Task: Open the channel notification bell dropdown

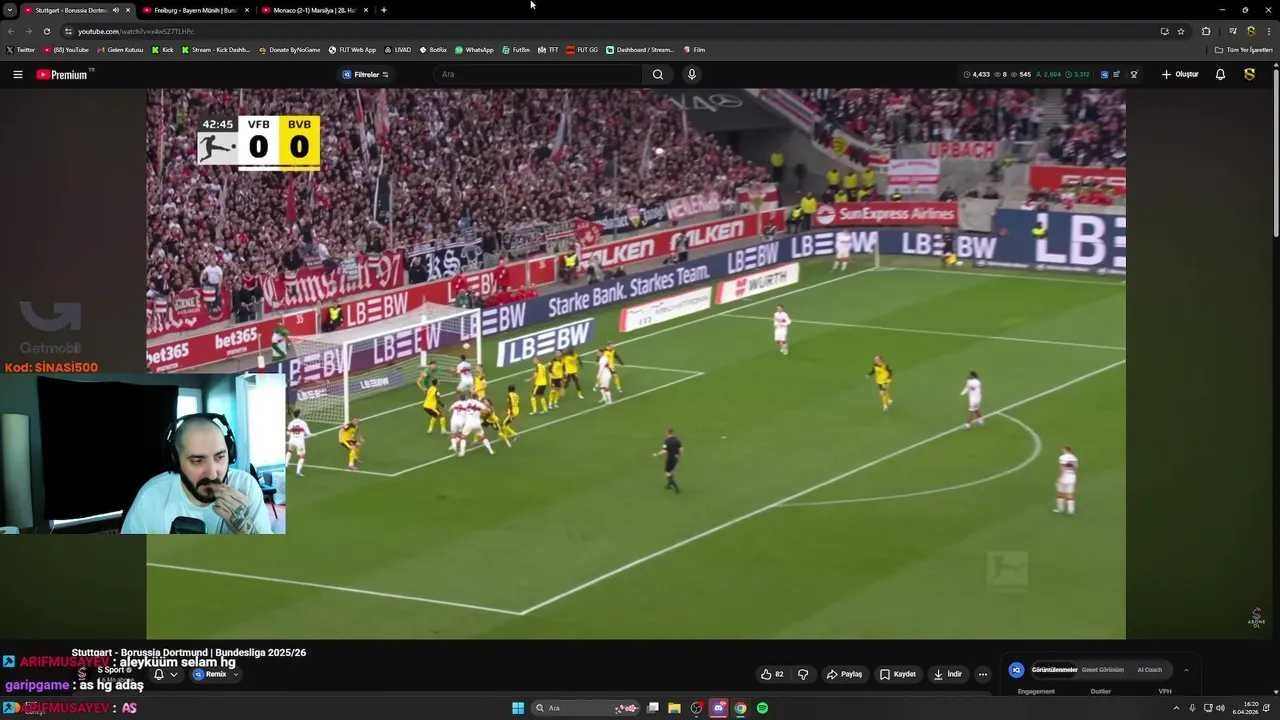Action: click(164, 674)
